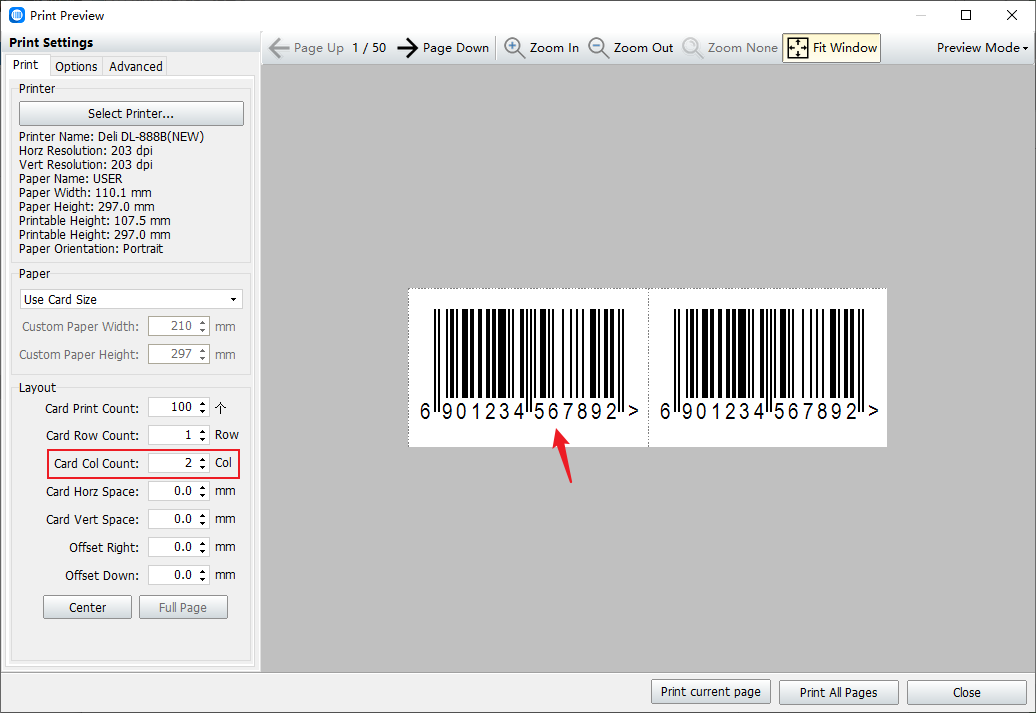1036x713 pixels.
Task: Click the Printable Height: 107.5 mm text
Action: tap(94, 221)
